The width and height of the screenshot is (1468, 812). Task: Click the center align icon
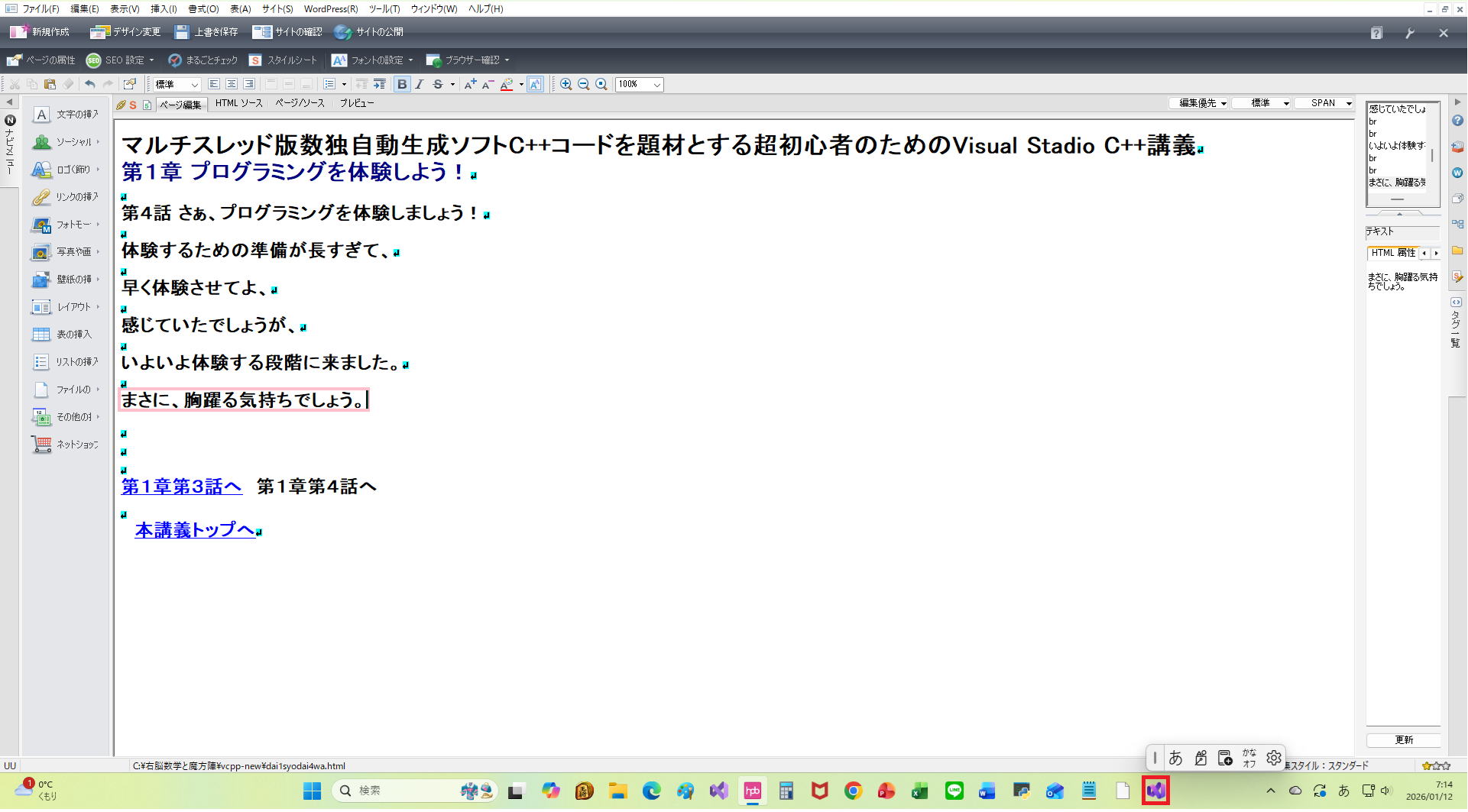(232, 85)
